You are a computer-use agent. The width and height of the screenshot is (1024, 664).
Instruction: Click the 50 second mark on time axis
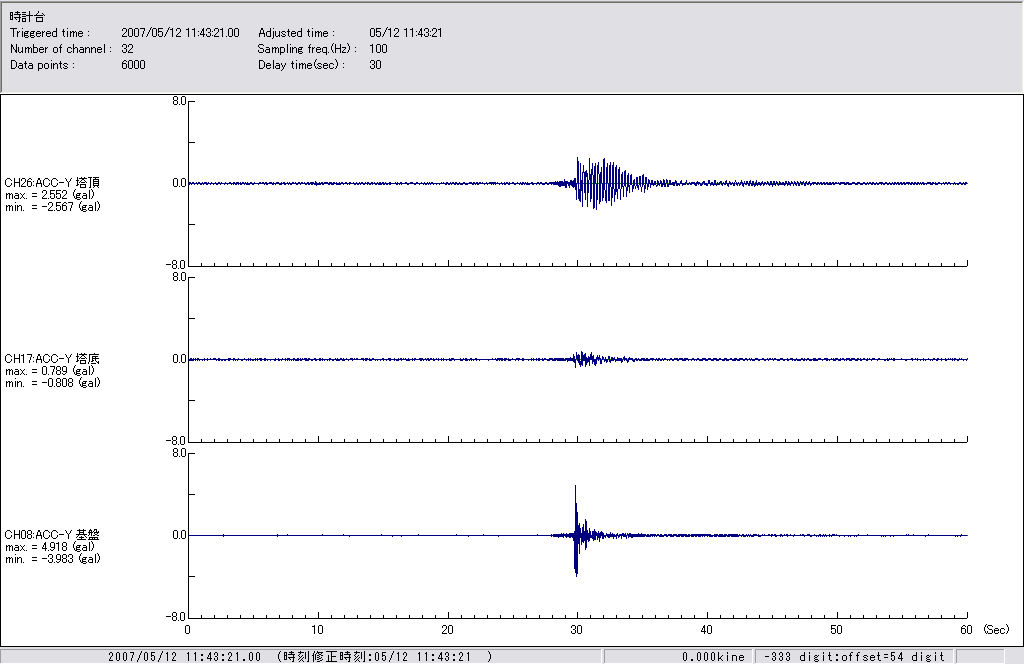coord(837,630)
